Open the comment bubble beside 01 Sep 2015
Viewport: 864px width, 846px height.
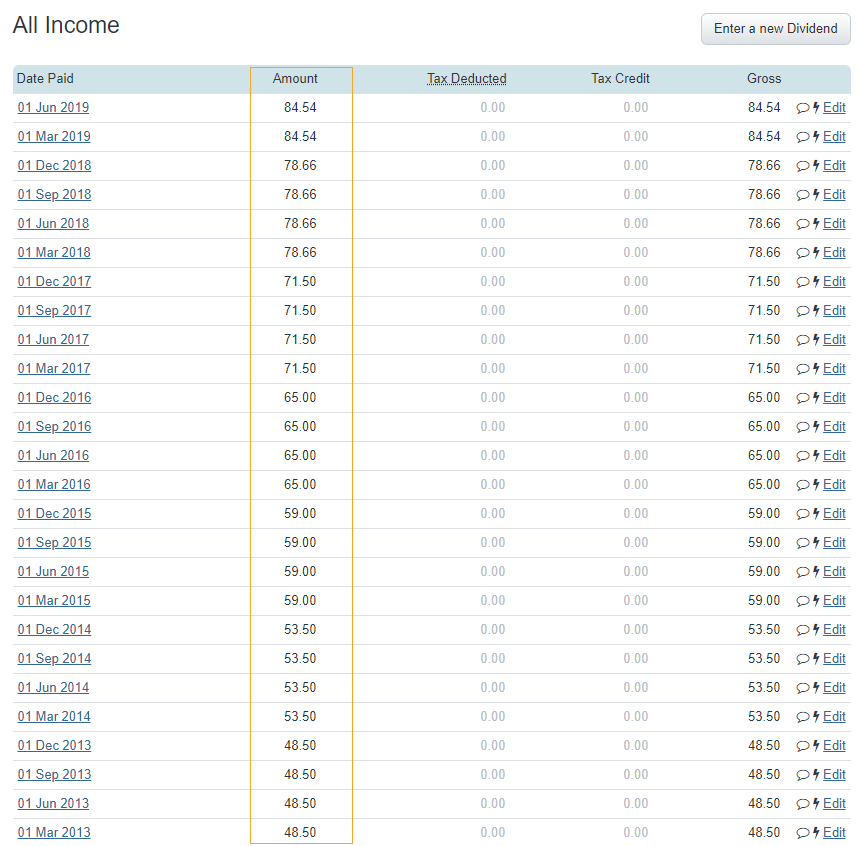point(802,542)
